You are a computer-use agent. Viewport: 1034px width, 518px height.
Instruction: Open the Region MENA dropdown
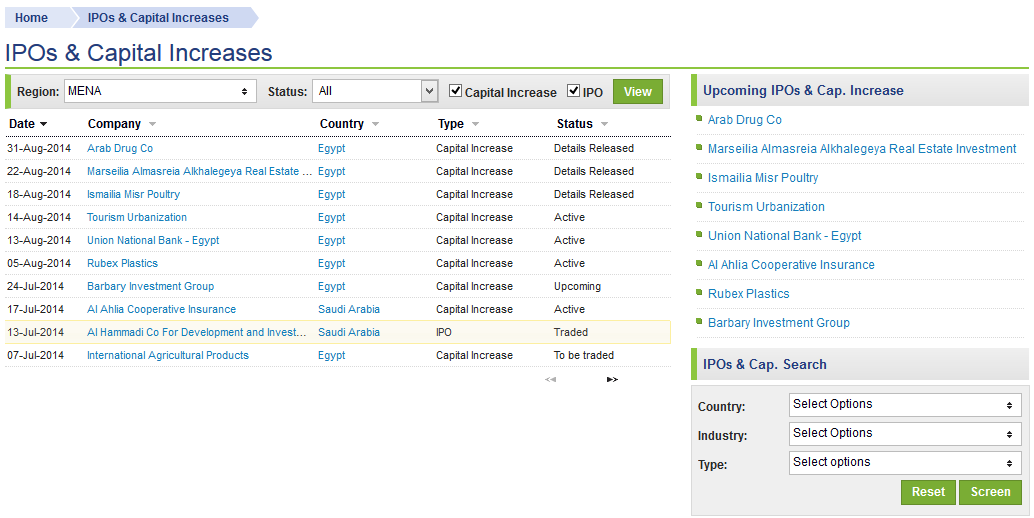(x=160, y=91)
